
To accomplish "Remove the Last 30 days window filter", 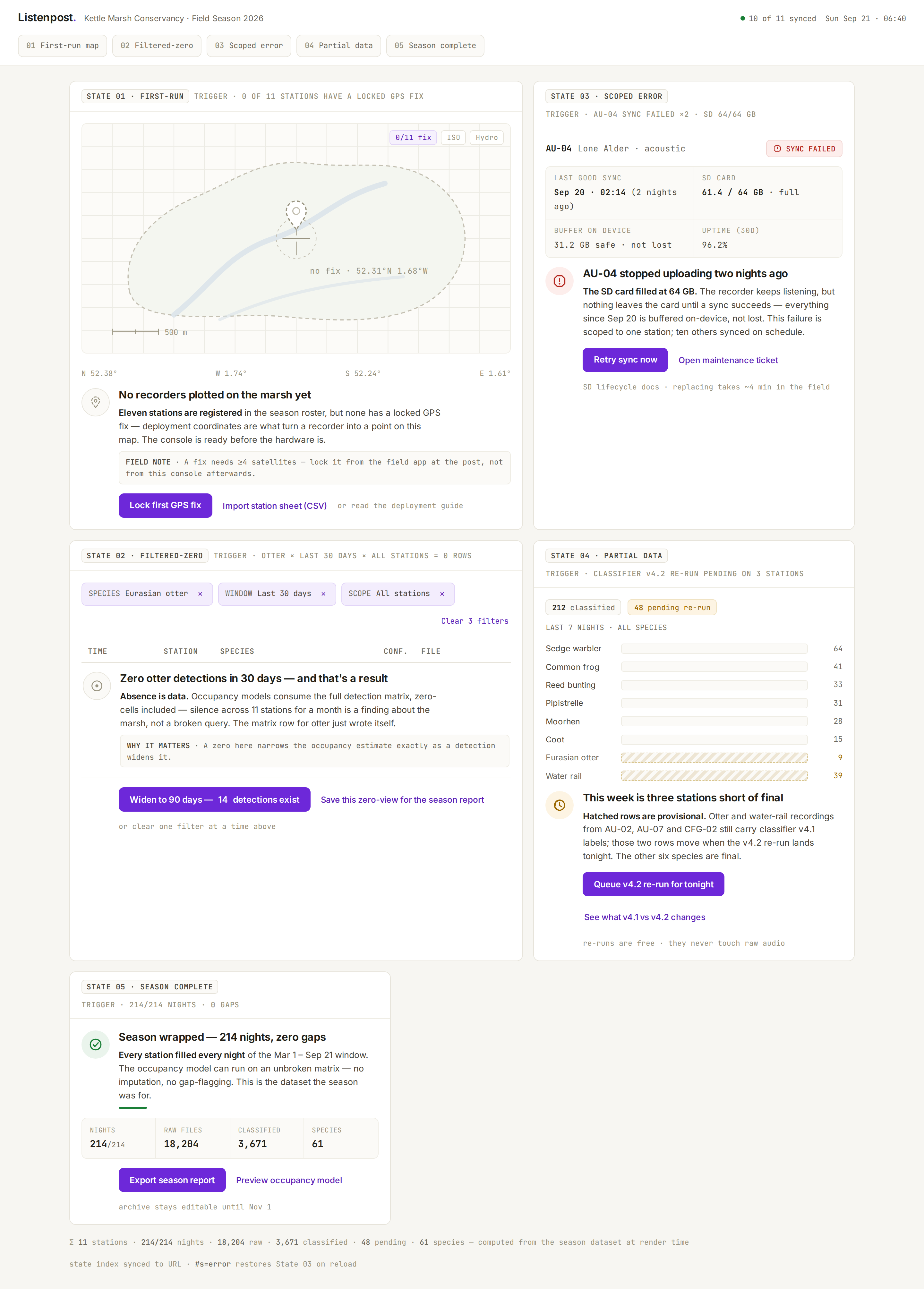I will [x=323, y=593].
